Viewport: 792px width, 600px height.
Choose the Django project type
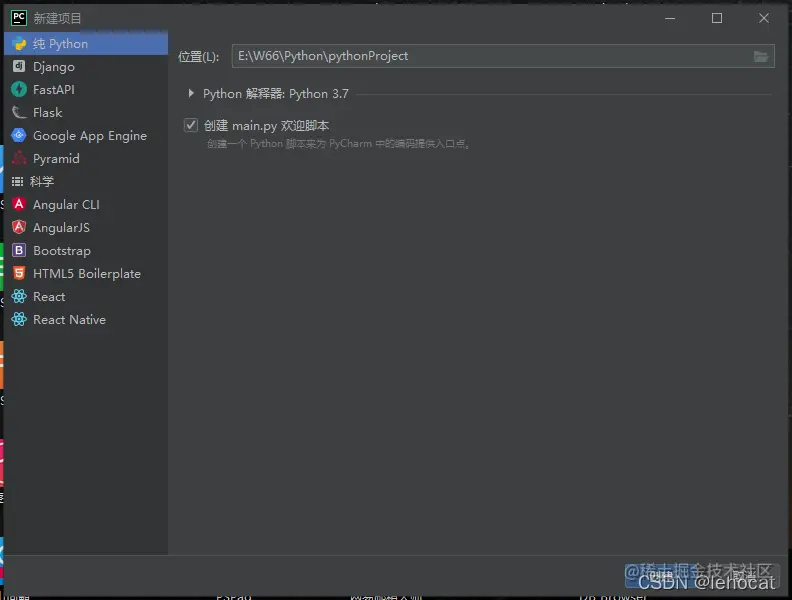86,67
